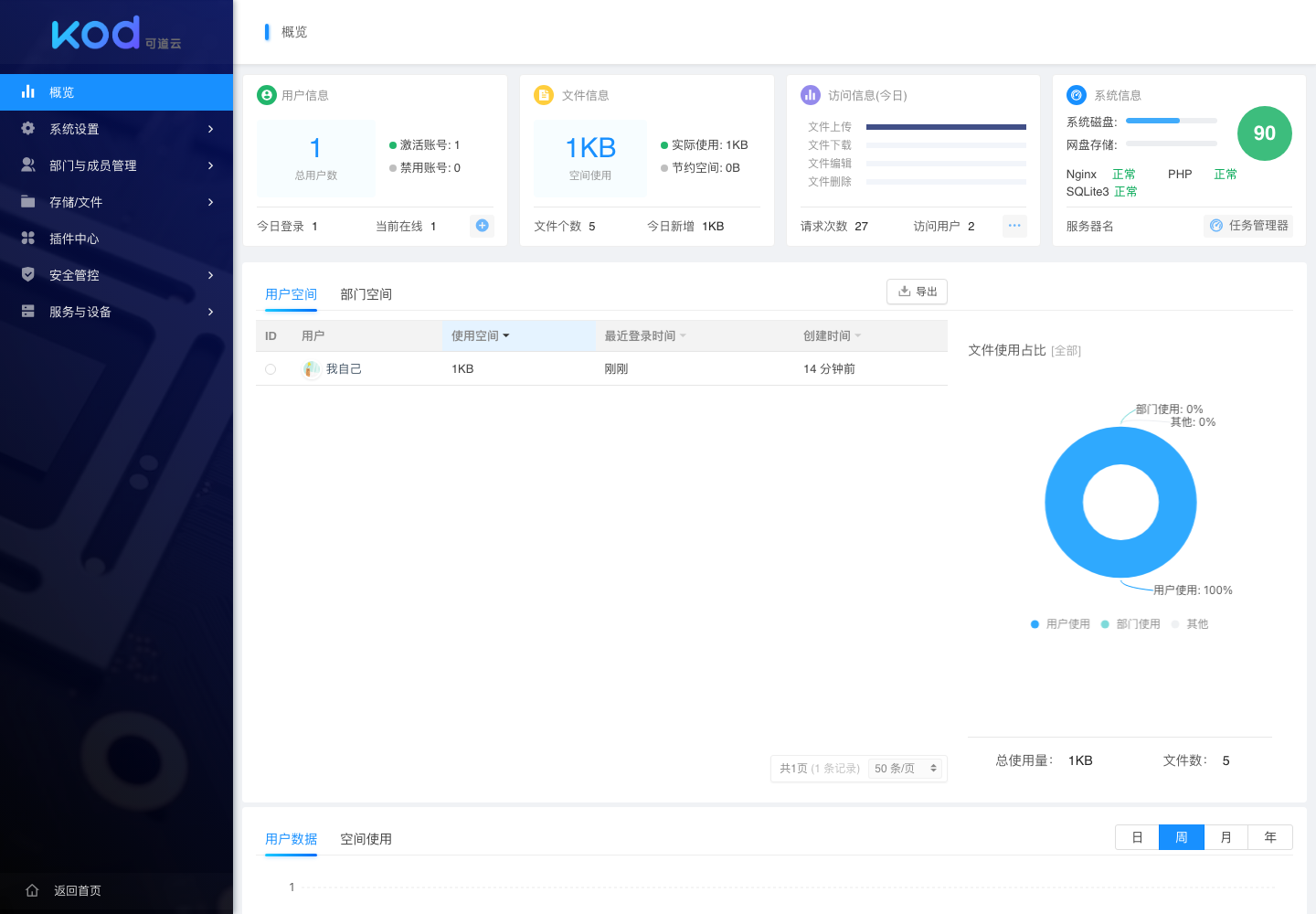Open the 50 条/页 page size dropdown
This screenshot has height=914, width=1316.
click(x=907, y=769)
